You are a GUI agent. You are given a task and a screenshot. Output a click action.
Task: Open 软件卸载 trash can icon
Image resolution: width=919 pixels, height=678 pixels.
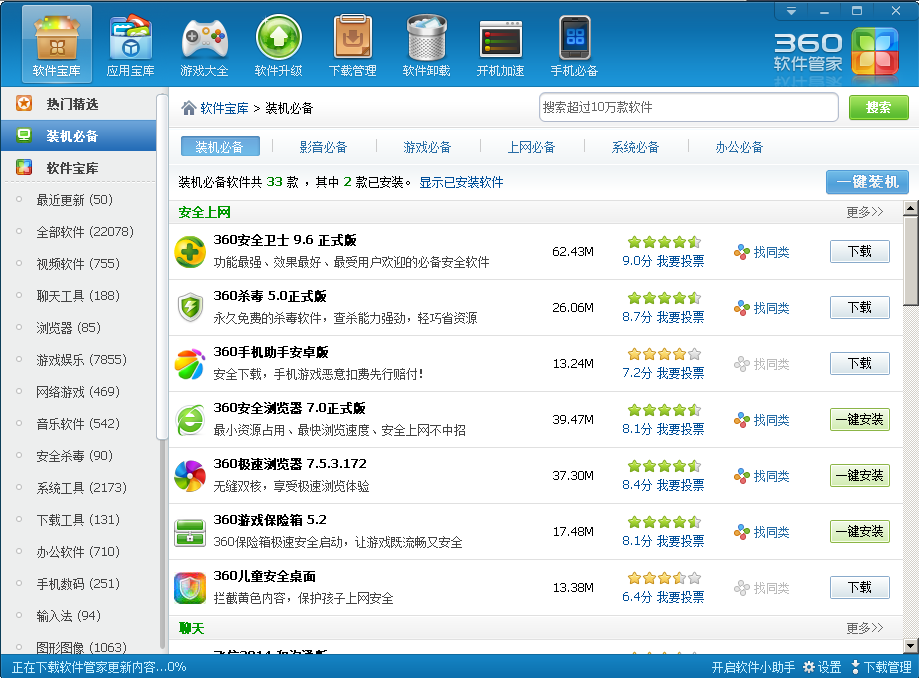[426, 45]
